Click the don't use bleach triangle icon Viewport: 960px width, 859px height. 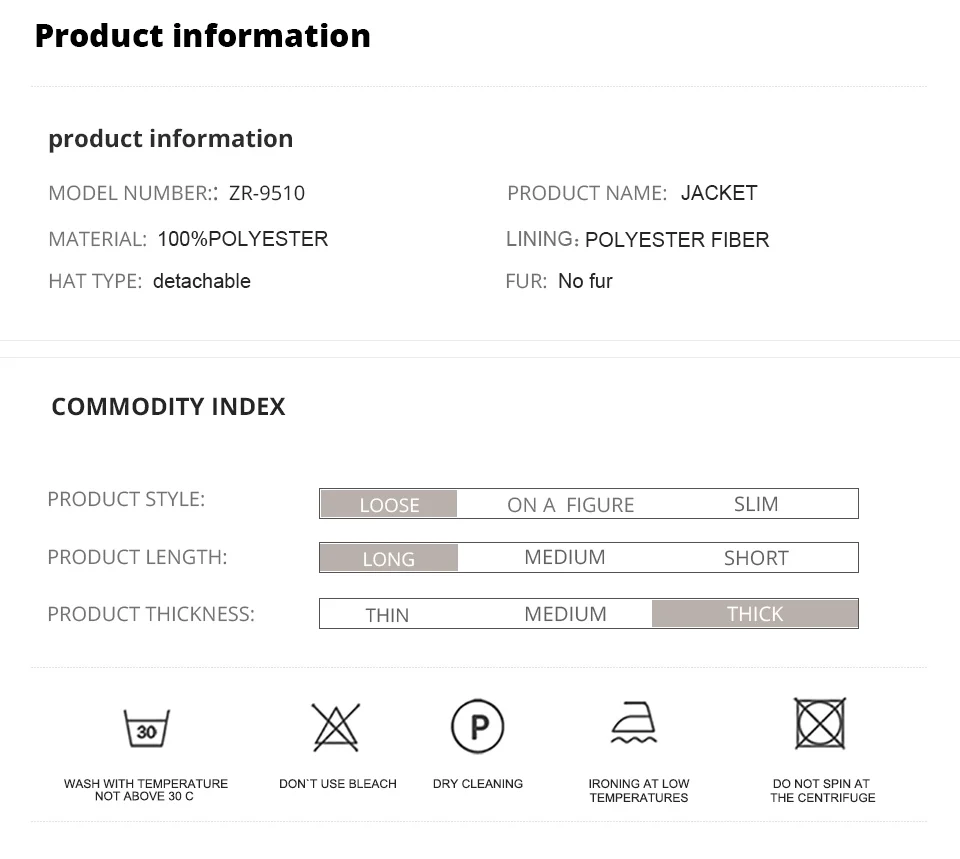click(x=336, y=727)
